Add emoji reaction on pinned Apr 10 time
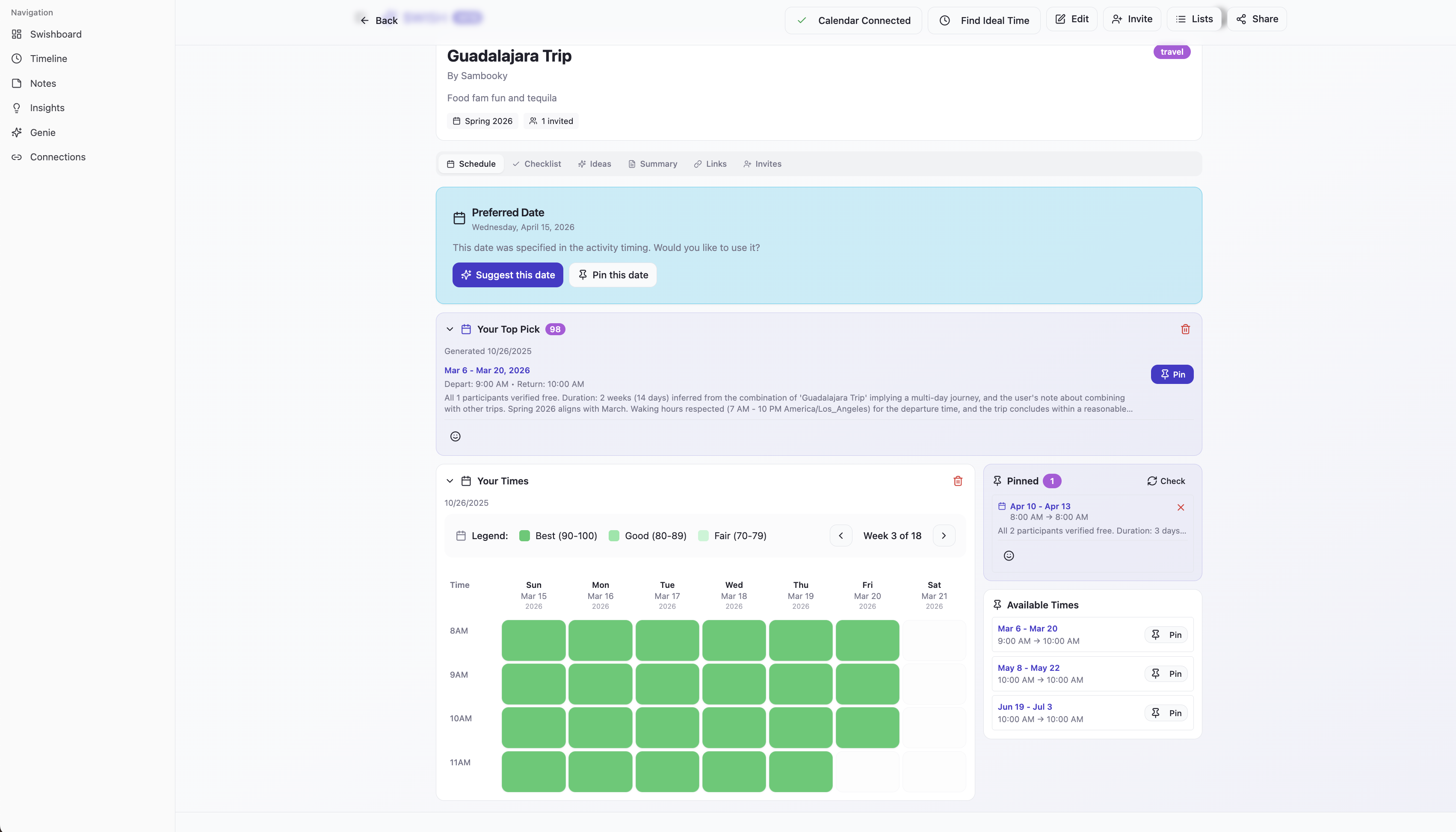The width and height of the screenshot is (1456, 832). 1009,555
